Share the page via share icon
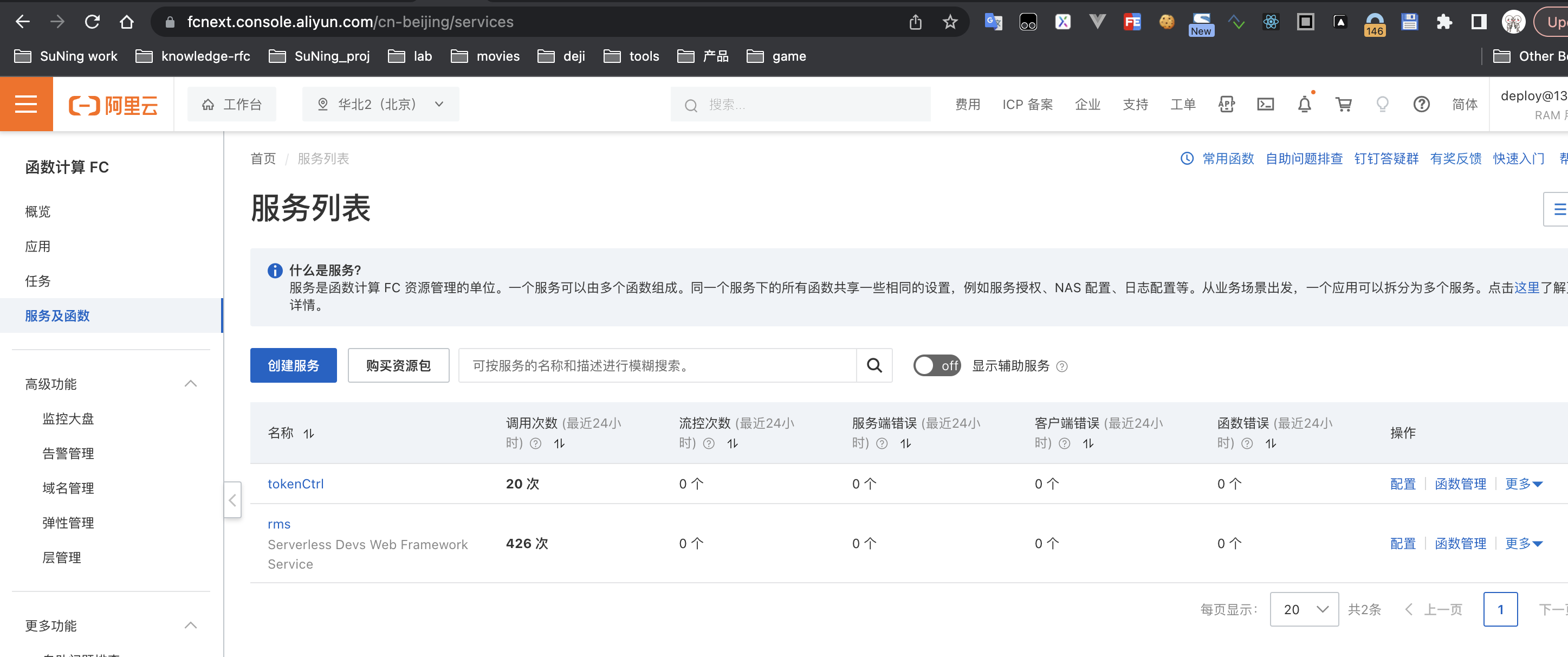 pos(916,23)
